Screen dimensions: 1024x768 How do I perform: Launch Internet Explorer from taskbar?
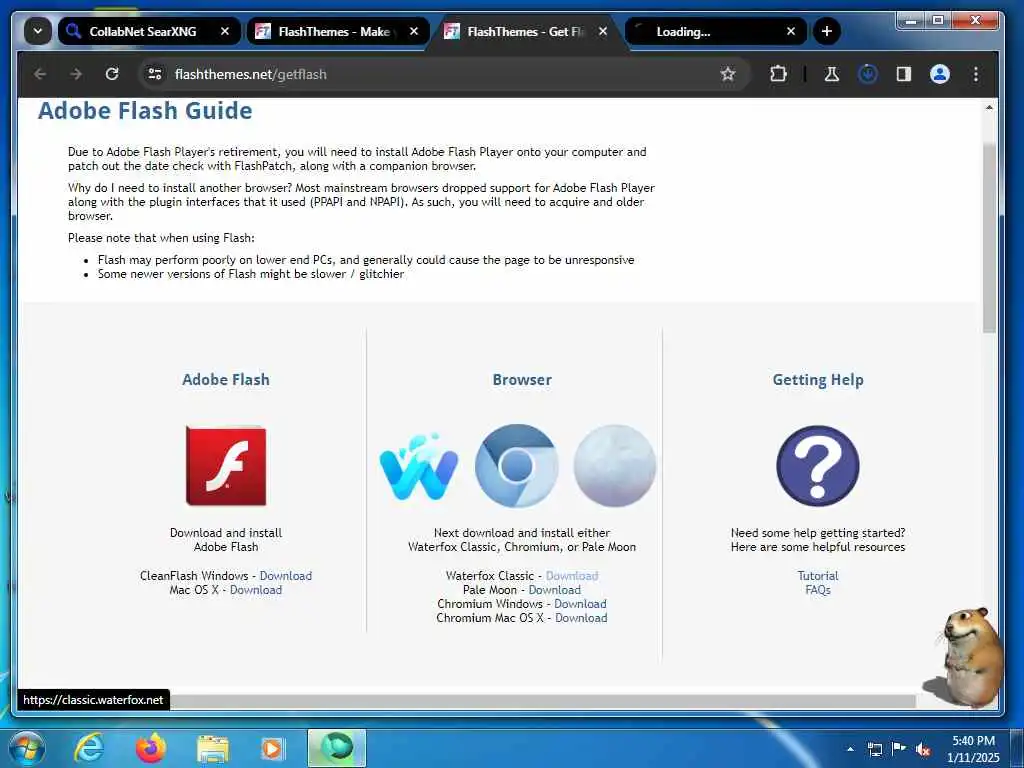pos(88,748)
